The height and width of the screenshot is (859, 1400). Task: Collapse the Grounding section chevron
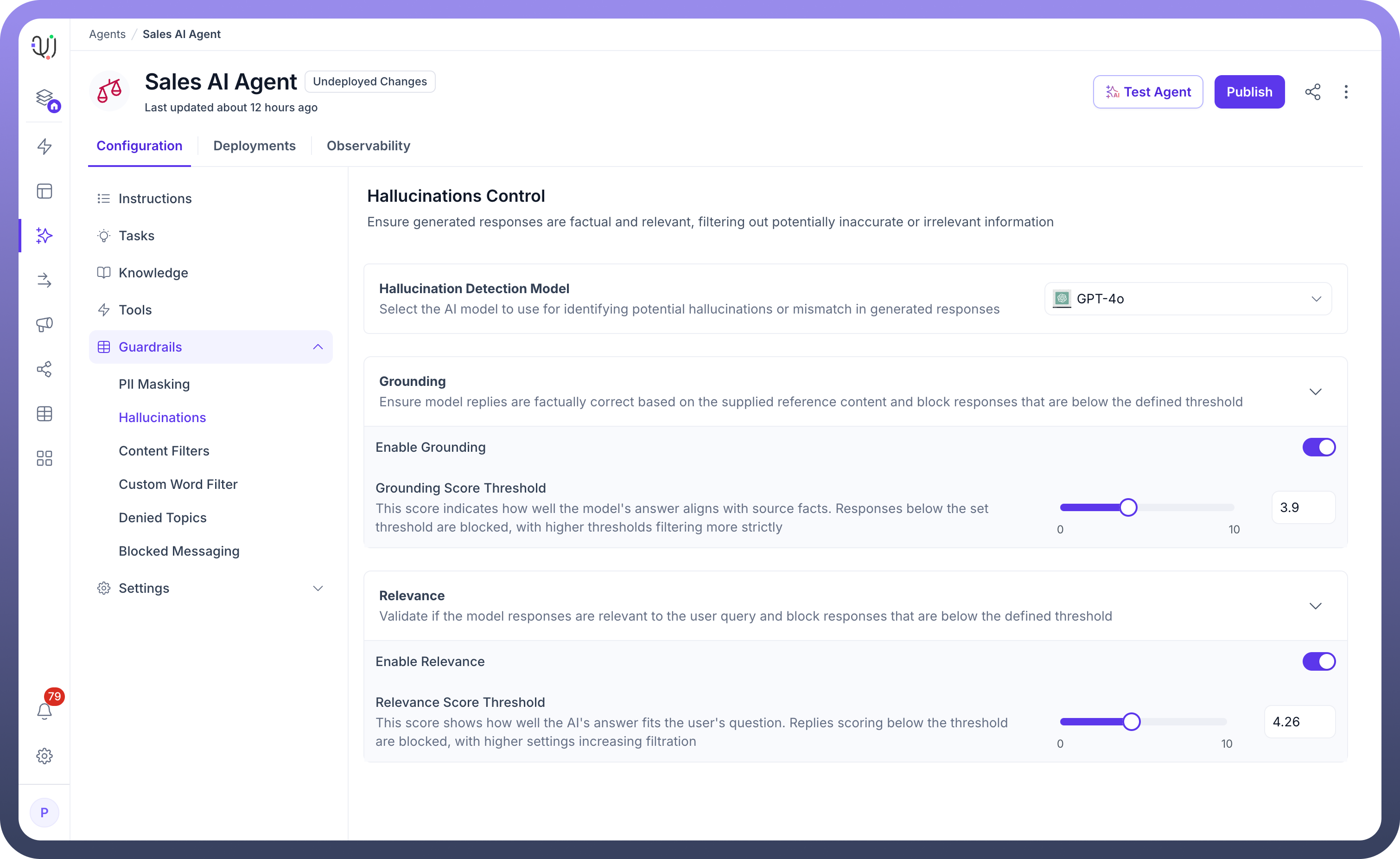point(1315,391)
